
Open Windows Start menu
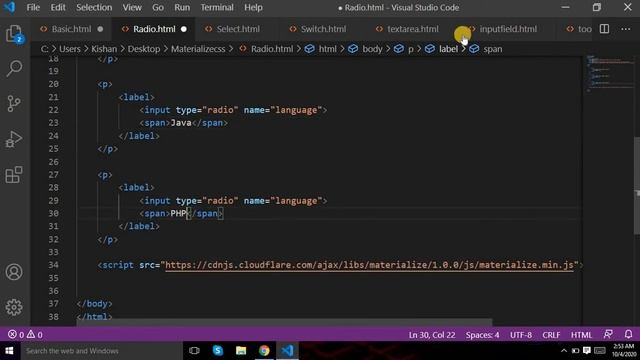click(9, 351)
